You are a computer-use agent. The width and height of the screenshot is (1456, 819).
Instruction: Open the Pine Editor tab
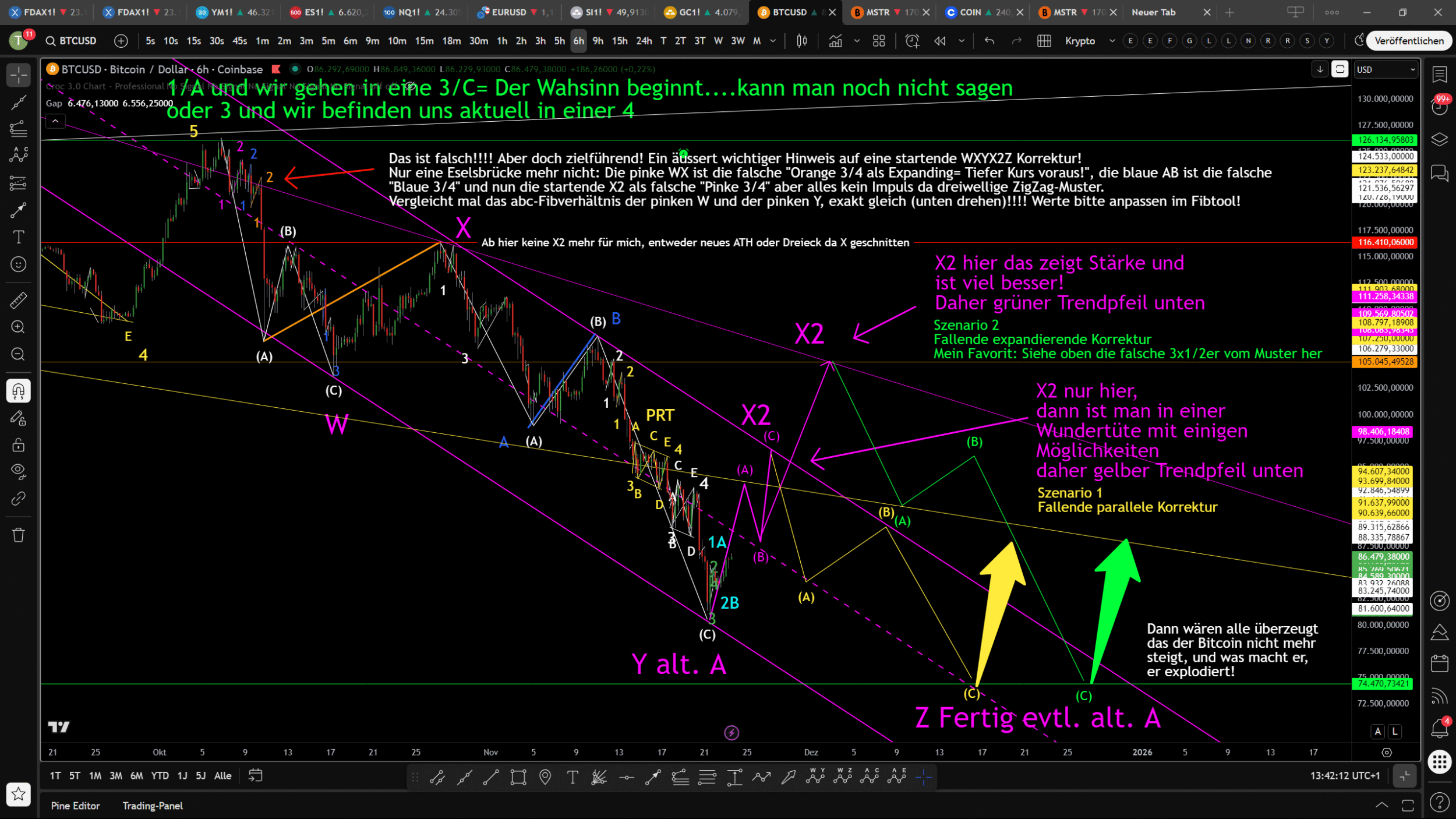tap(75, 806)
